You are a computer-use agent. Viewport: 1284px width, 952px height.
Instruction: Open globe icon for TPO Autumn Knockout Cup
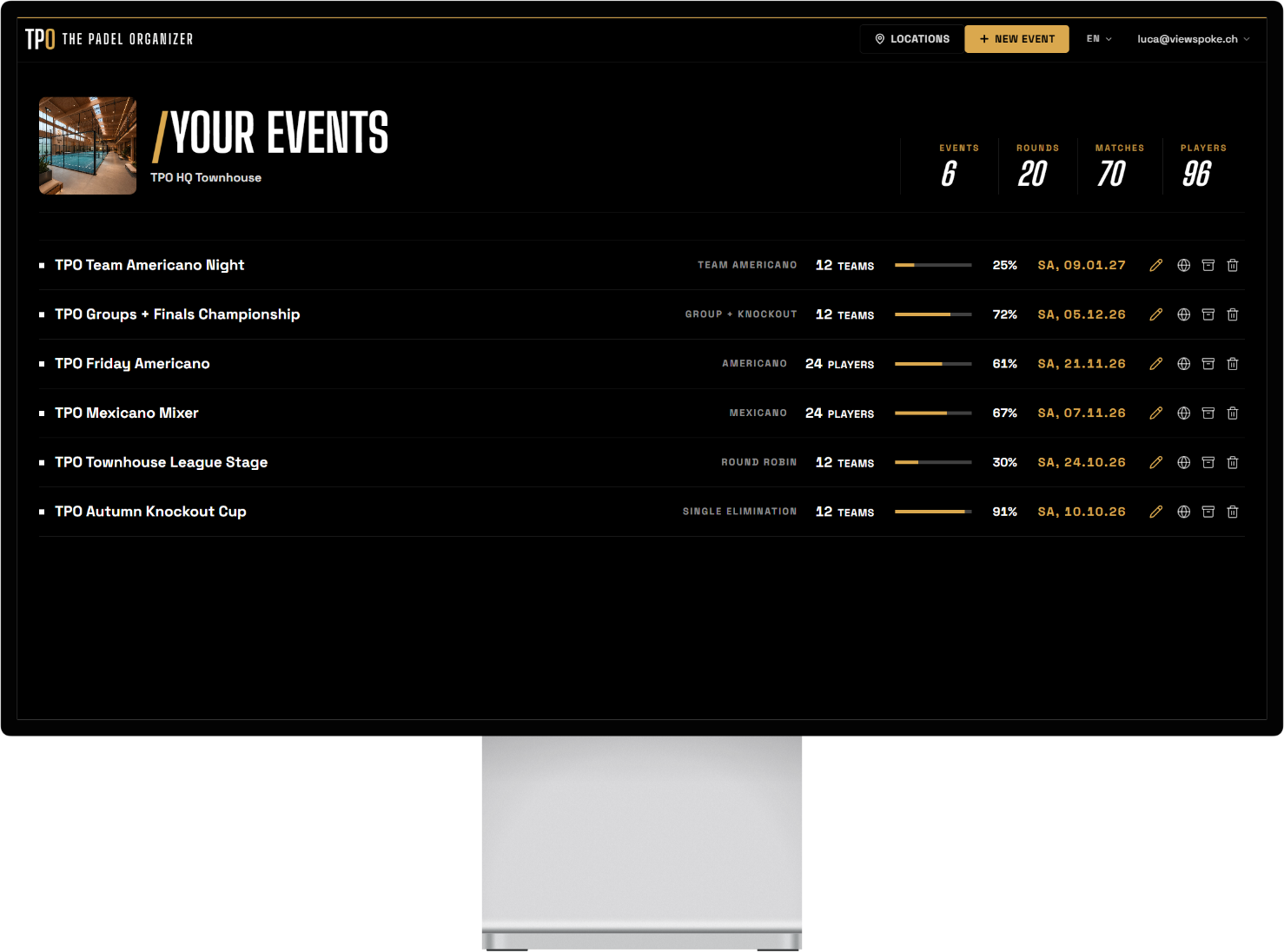click(1183, 512)
